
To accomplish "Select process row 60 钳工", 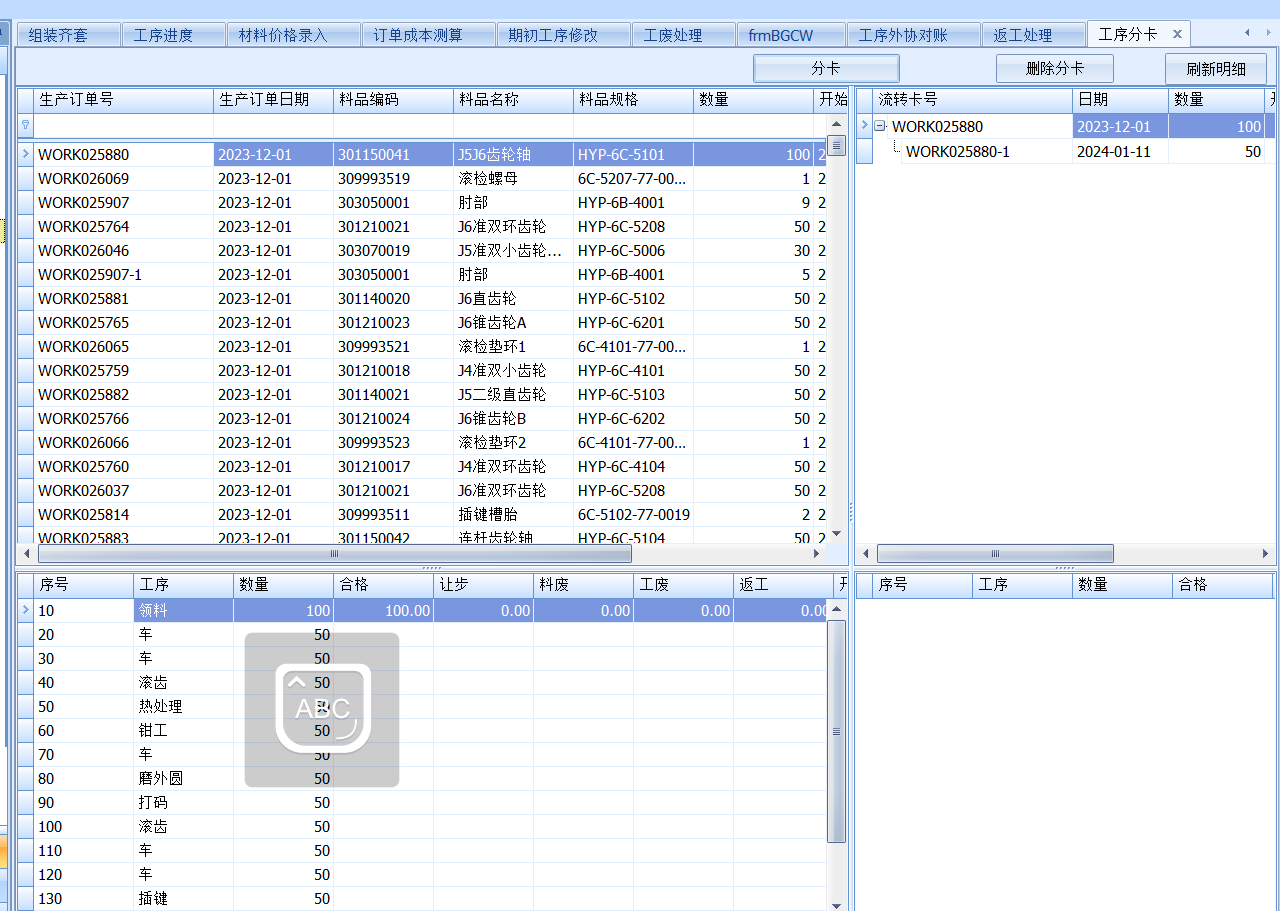I will click(x=423, y=731).
